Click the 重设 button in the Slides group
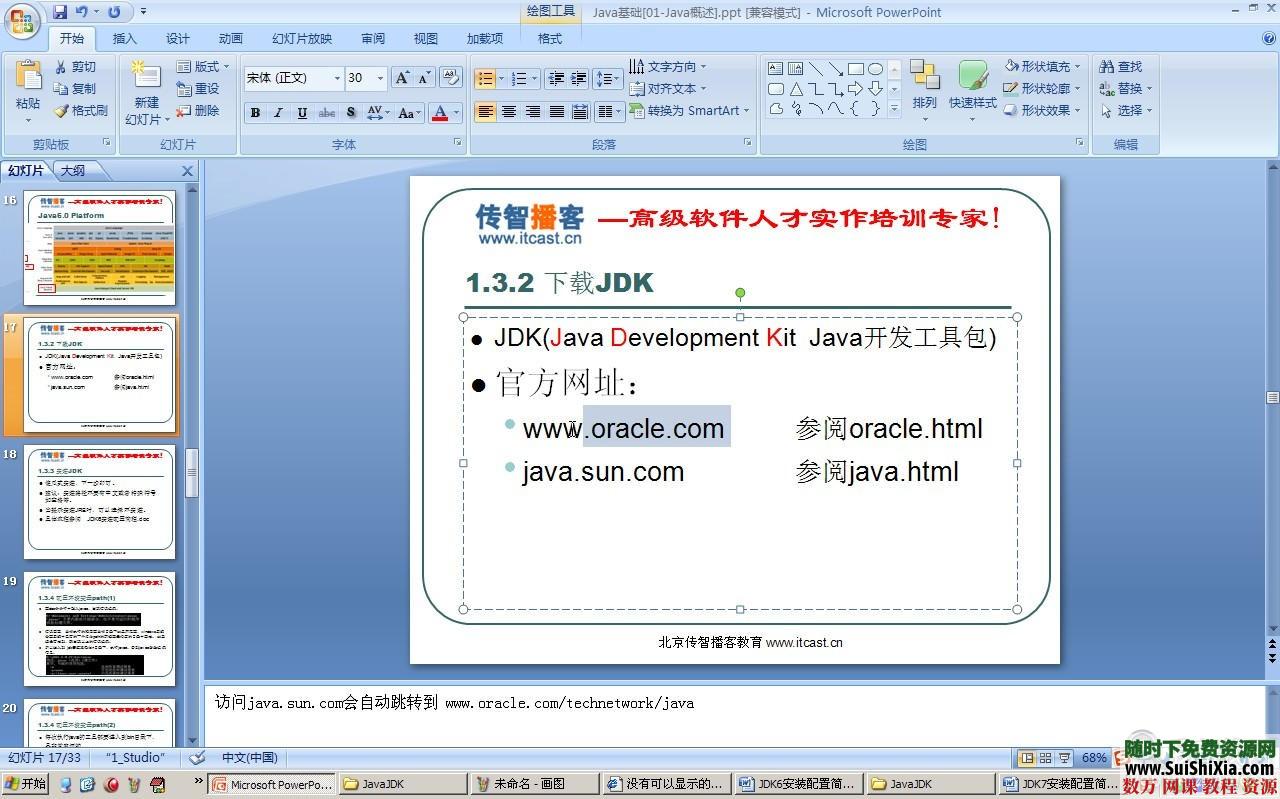This screenshot has width=1280, height=799. [x=199, y=88]
